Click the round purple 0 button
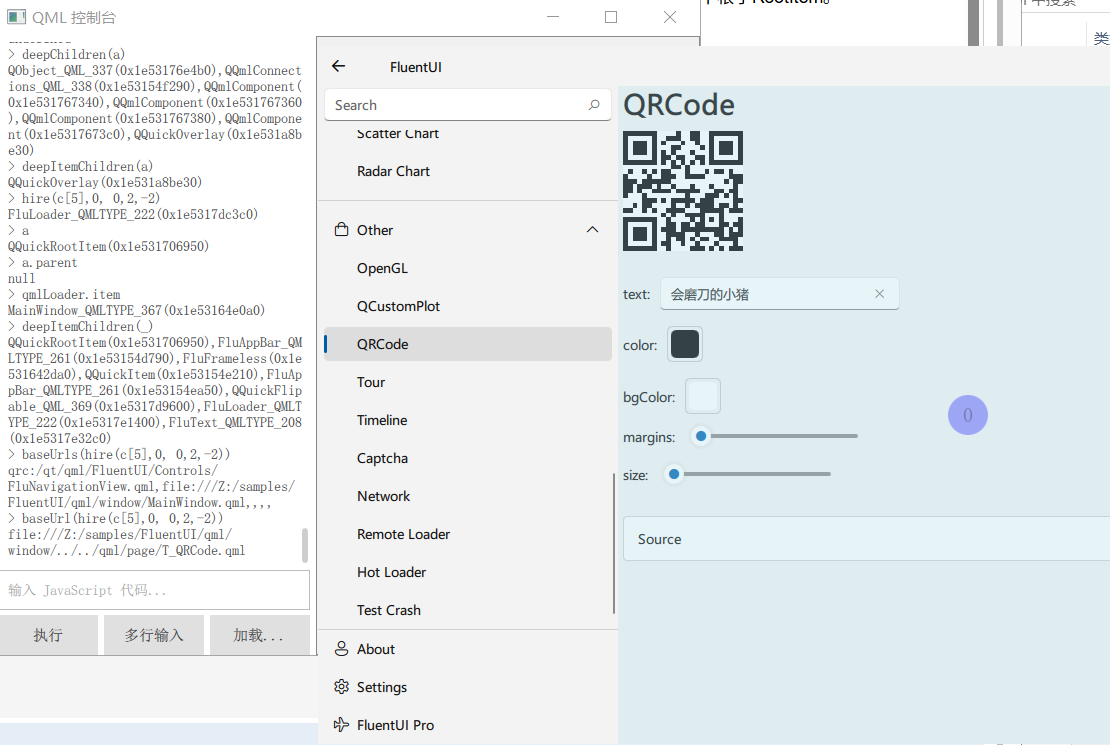Screen dimensions: 1110x745 [x=968, y=415]
